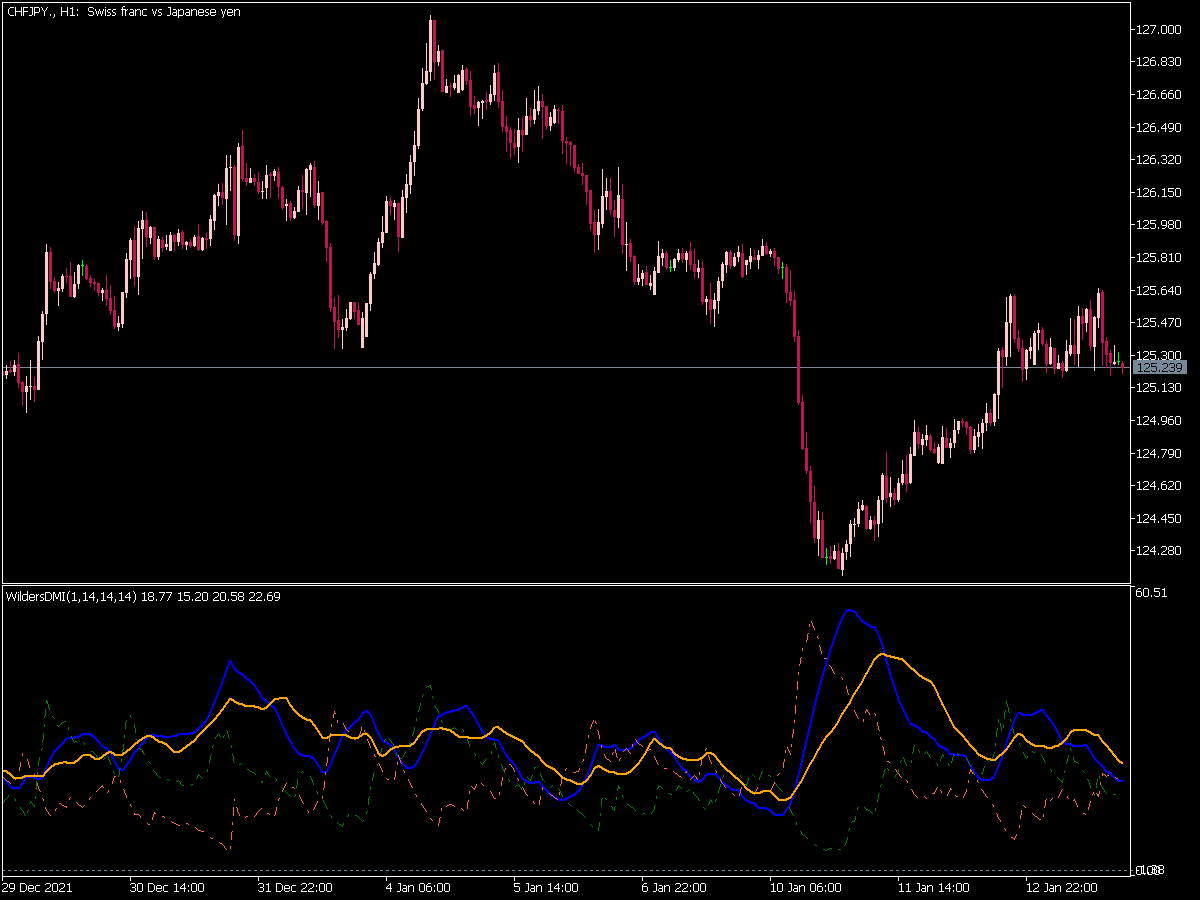Click the 125.810 price axis label

tap(1160, 258)
